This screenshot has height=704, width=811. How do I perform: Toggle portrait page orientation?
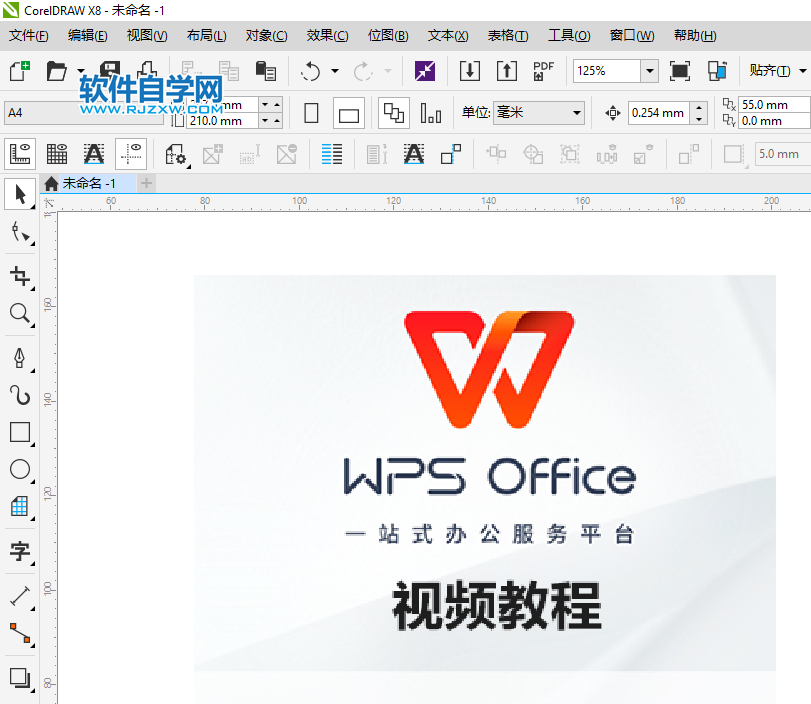(311, 113)
